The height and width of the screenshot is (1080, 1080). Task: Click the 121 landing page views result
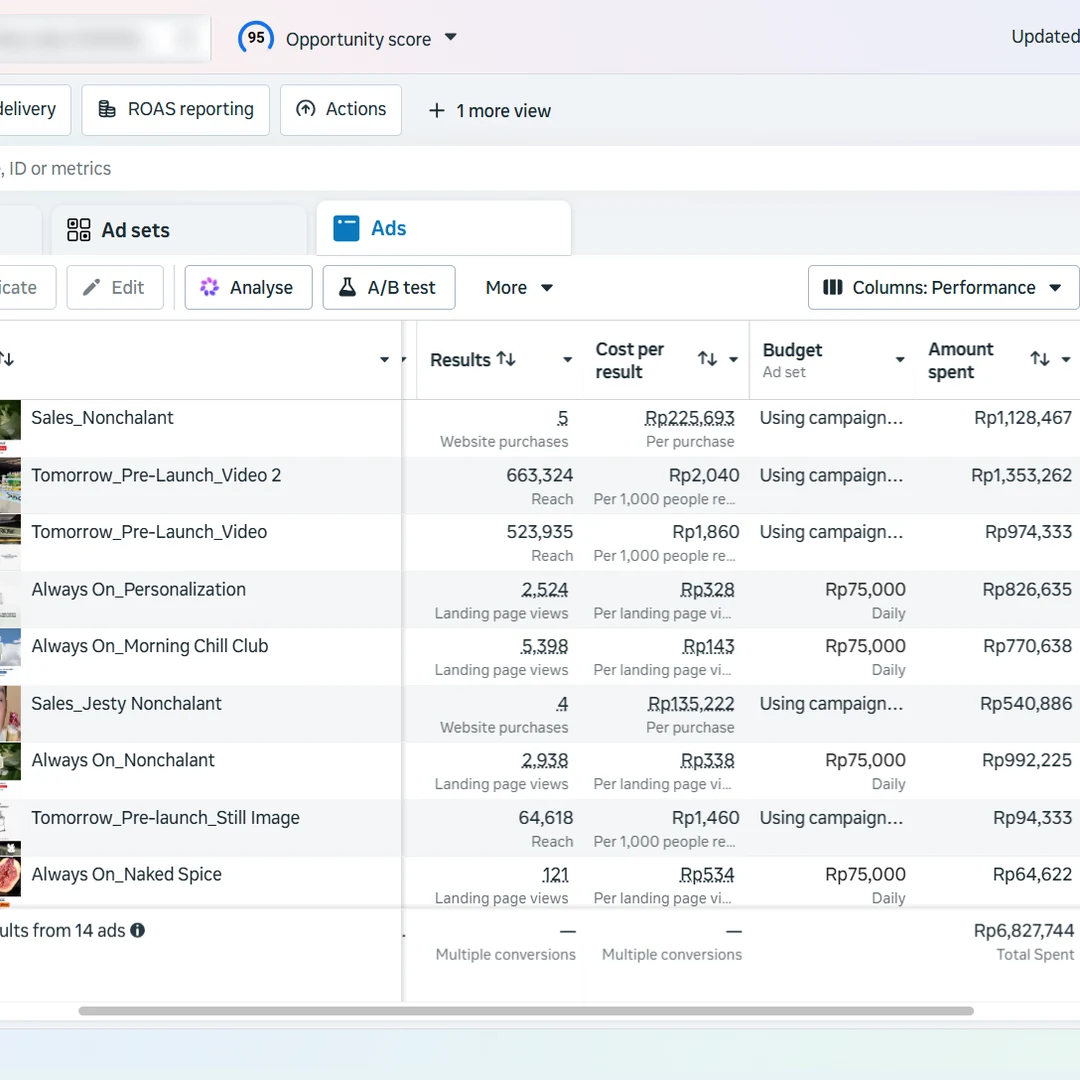pos(555,875)
